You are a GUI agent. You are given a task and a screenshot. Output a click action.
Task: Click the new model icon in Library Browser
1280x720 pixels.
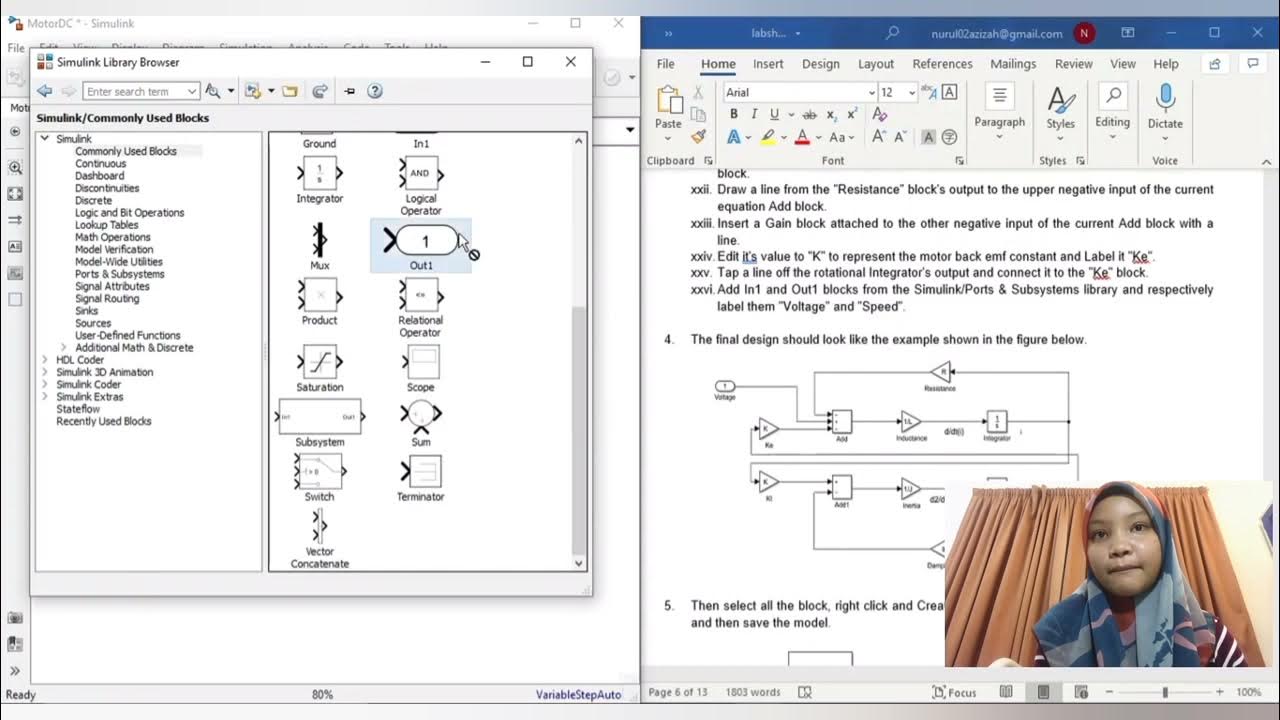(252, 91)
